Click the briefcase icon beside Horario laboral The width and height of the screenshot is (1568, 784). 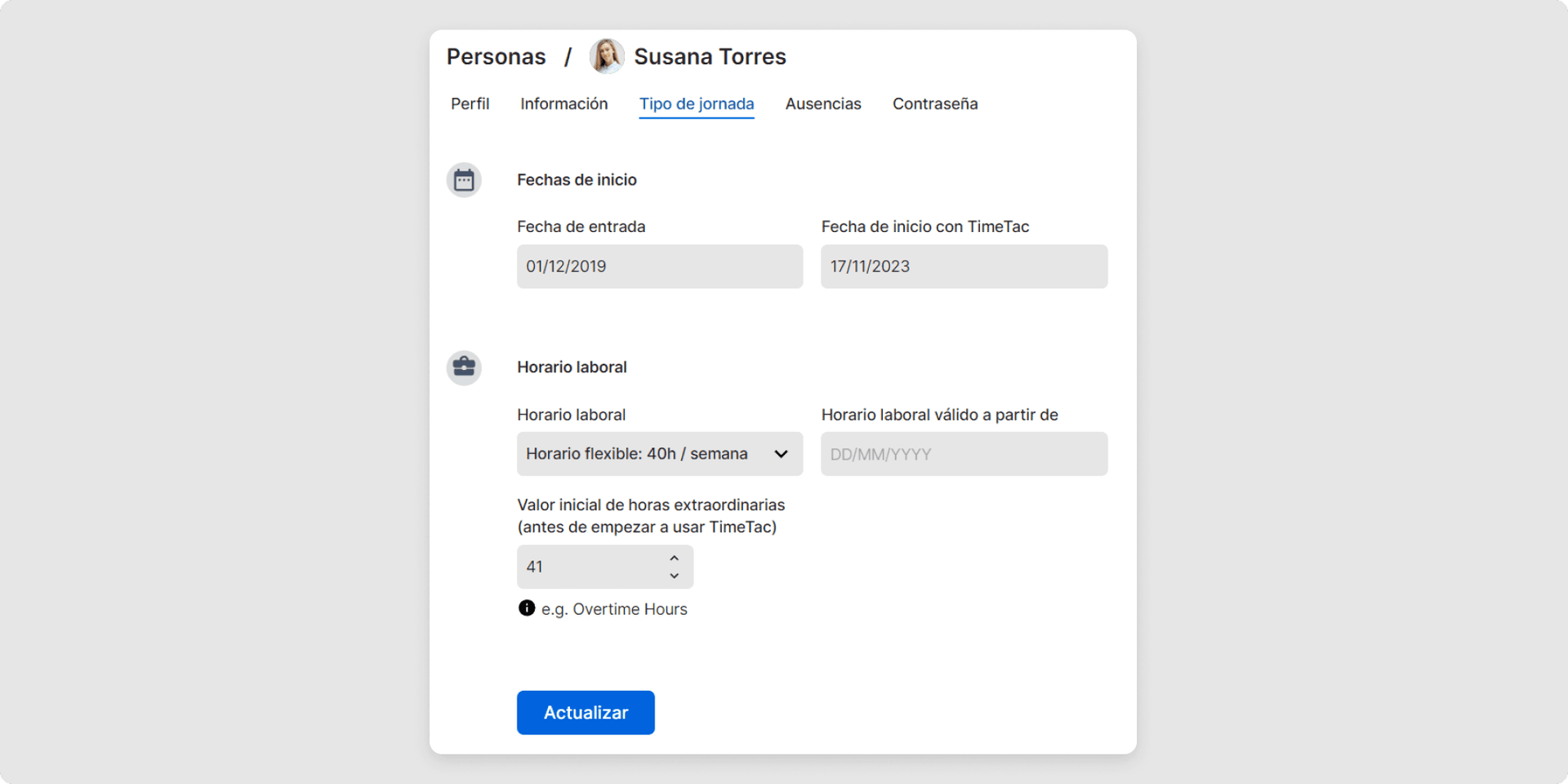click(463, 367)
